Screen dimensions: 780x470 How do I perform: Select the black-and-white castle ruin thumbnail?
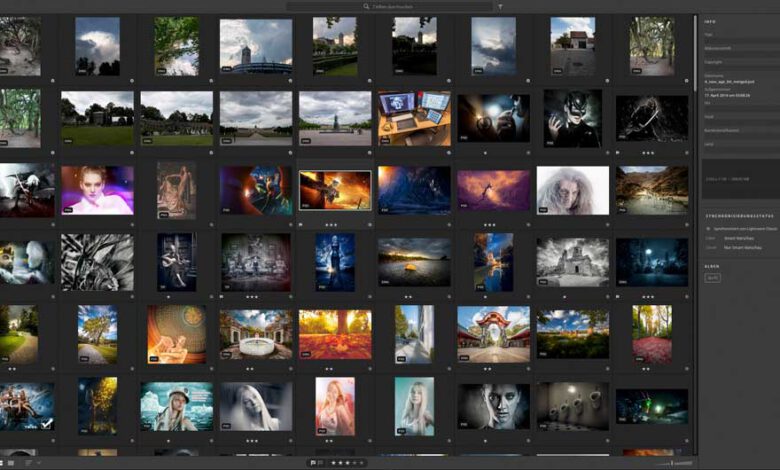coord(573,262)
